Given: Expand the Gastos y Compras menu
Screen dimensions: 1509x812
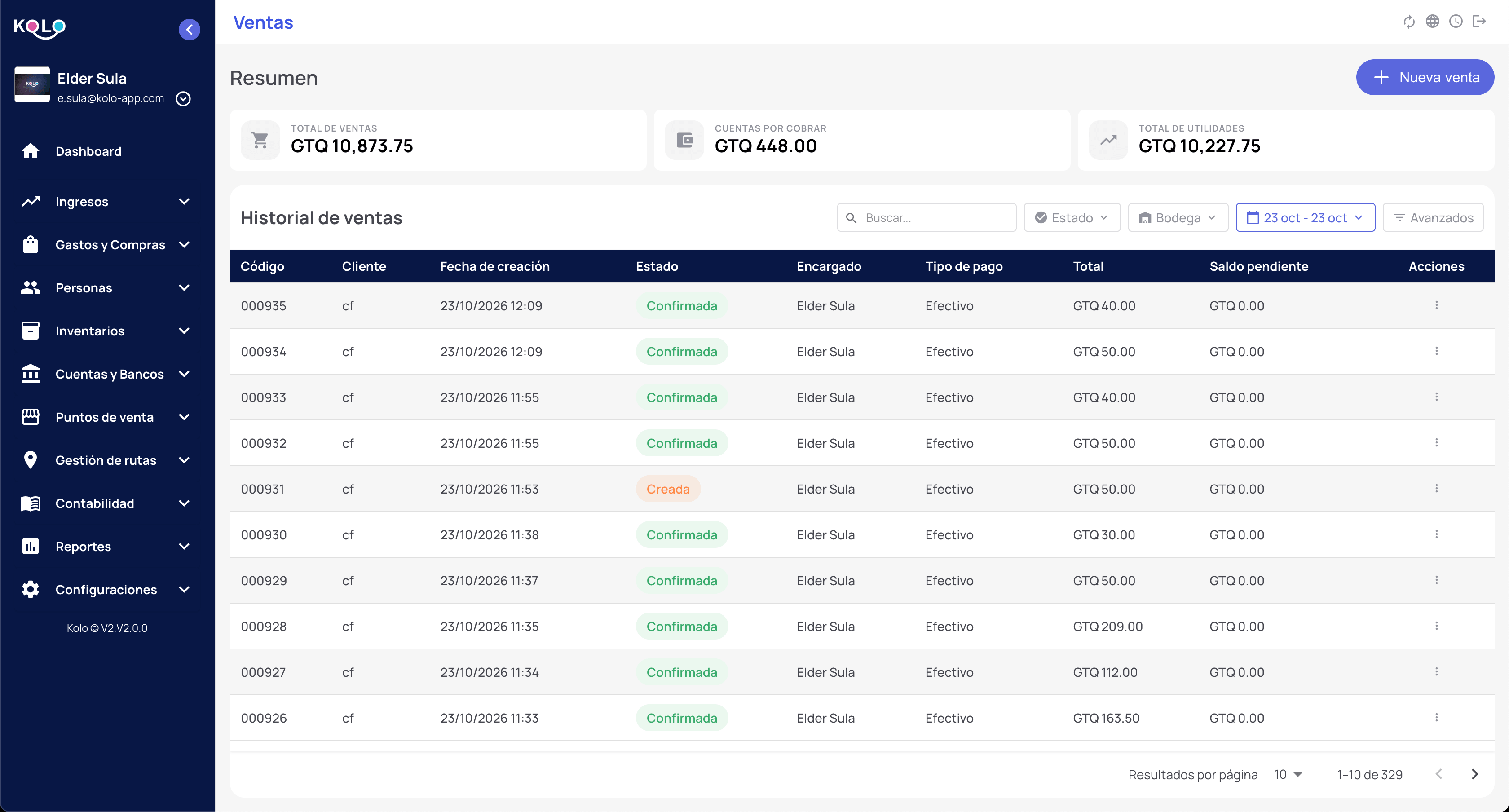Looking at the screenshot, I should pos(106,244).
